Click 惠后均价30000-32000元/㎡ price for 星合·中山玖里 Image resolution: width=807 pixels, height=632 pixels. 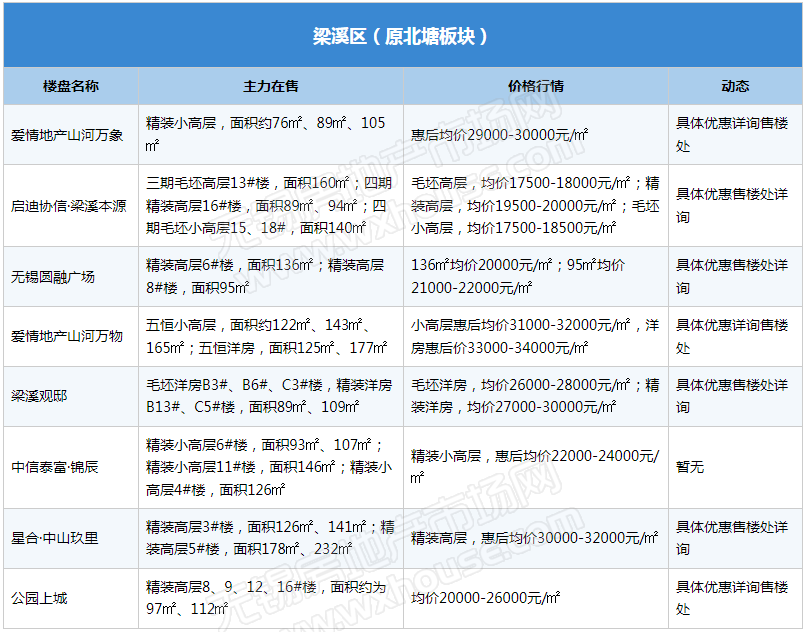(x=534, y=538)
